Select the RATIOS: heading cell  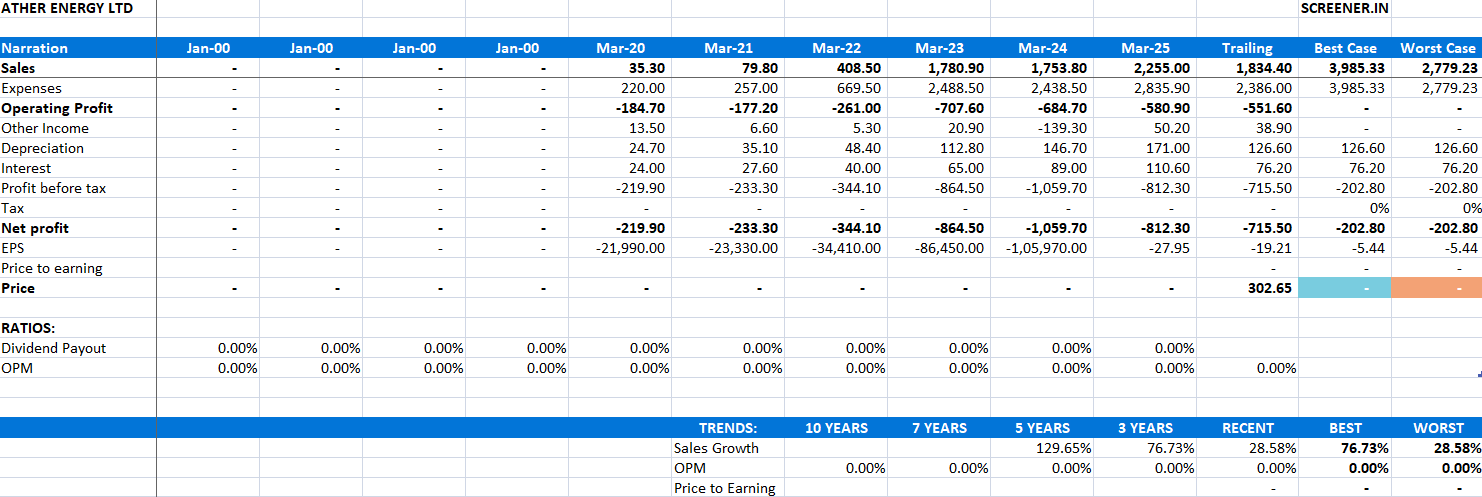(x=28, y=328)
